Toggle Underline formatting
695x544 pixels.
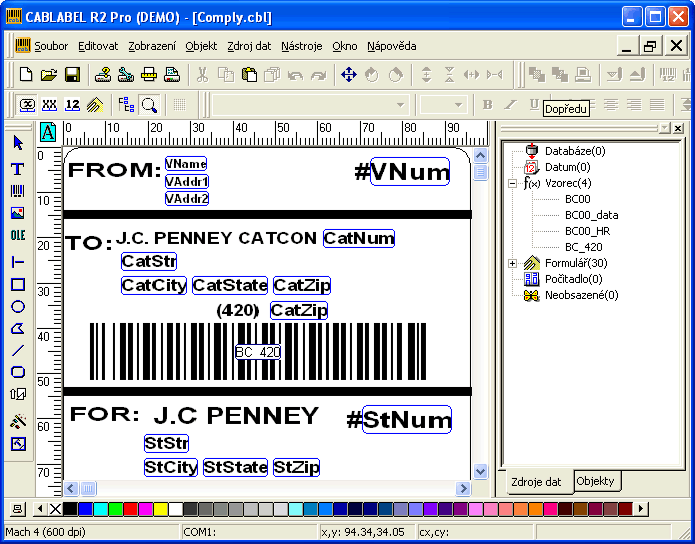(534, 104)
